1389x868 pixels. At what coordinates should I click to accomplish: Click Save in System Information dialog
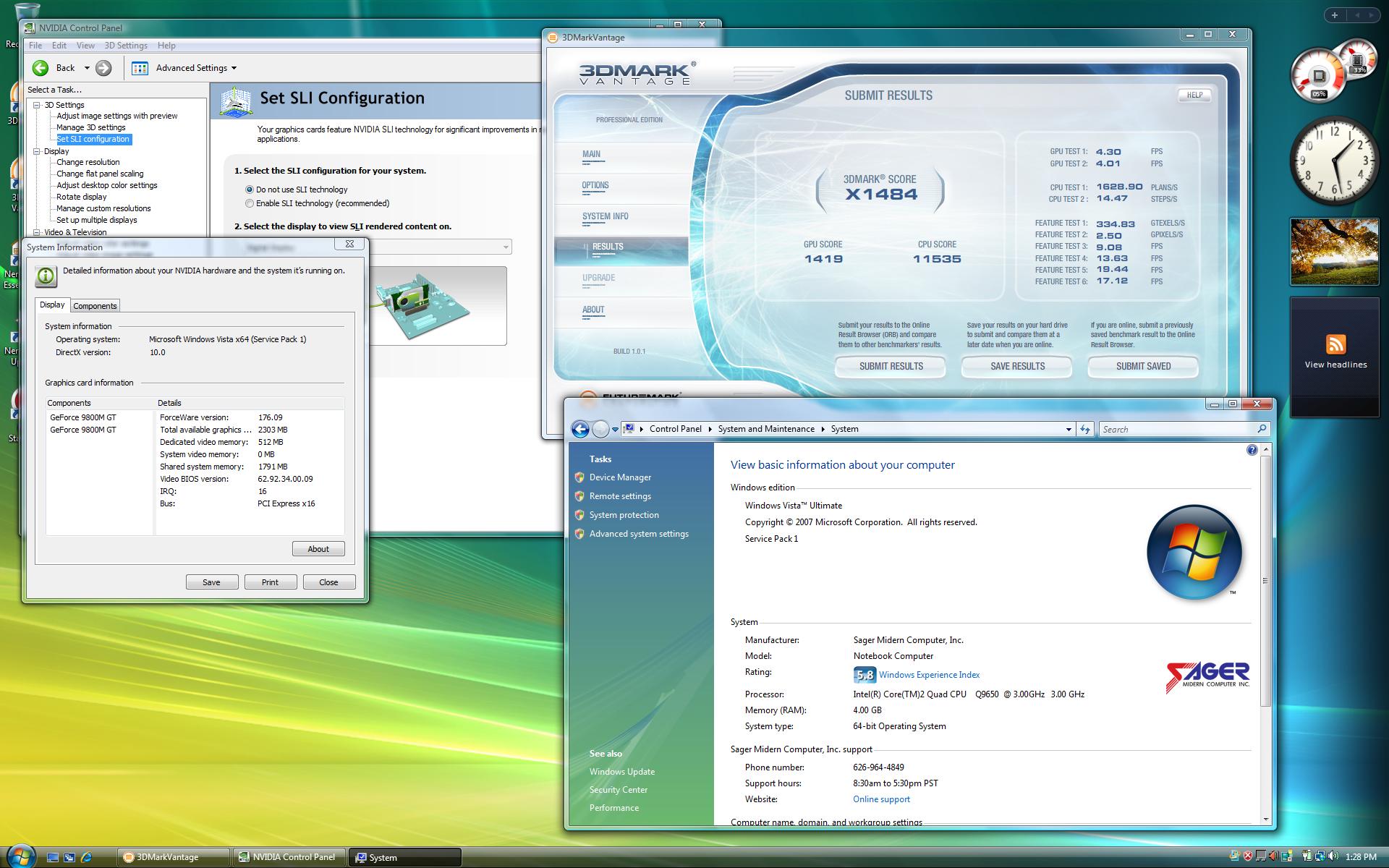(211, 582)
